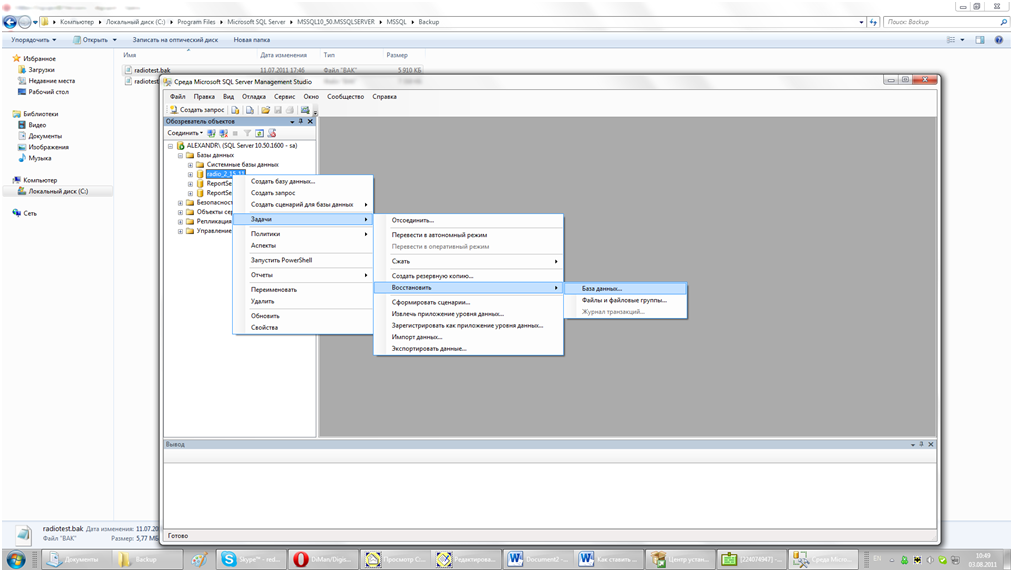The width and height of the screenshot is (1013, 572).
Task: Choose Переименовать in context menu
Action: [x=303, y=290]
